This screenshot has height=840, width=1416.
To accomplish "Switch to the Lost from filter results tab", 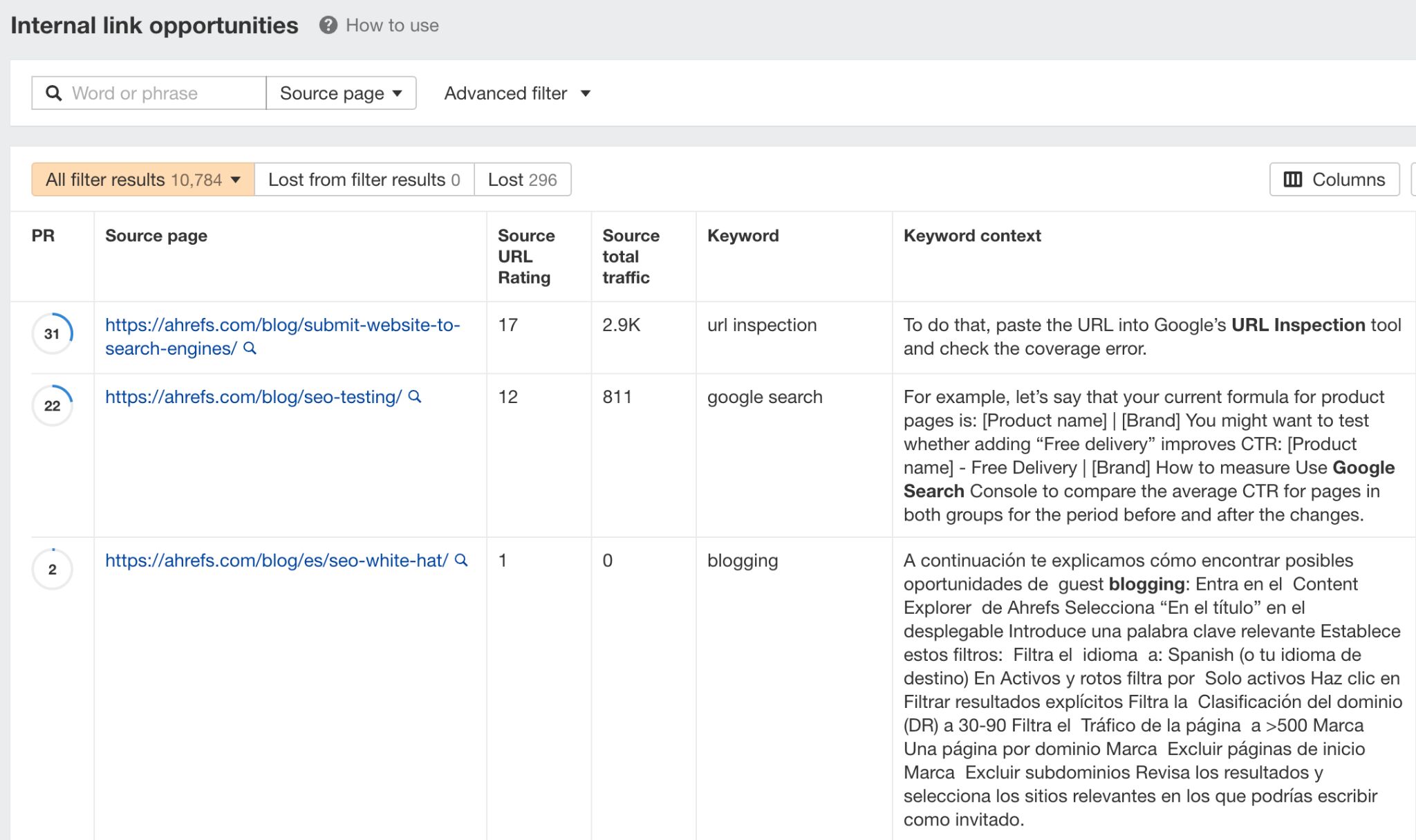I will tap(364, 179).
